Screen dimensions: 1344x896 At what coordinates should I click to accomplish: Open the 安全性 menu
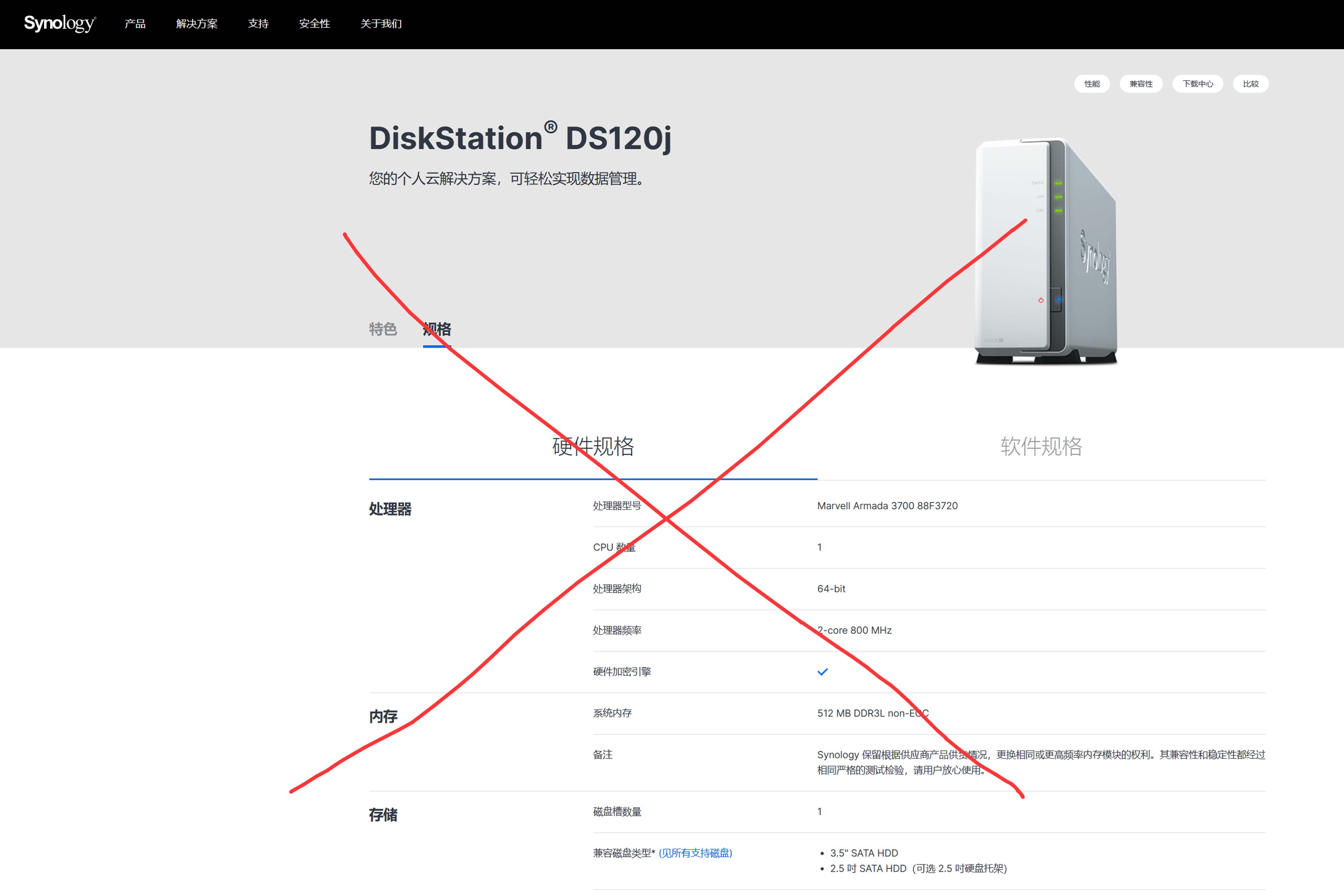click(314, 24)
